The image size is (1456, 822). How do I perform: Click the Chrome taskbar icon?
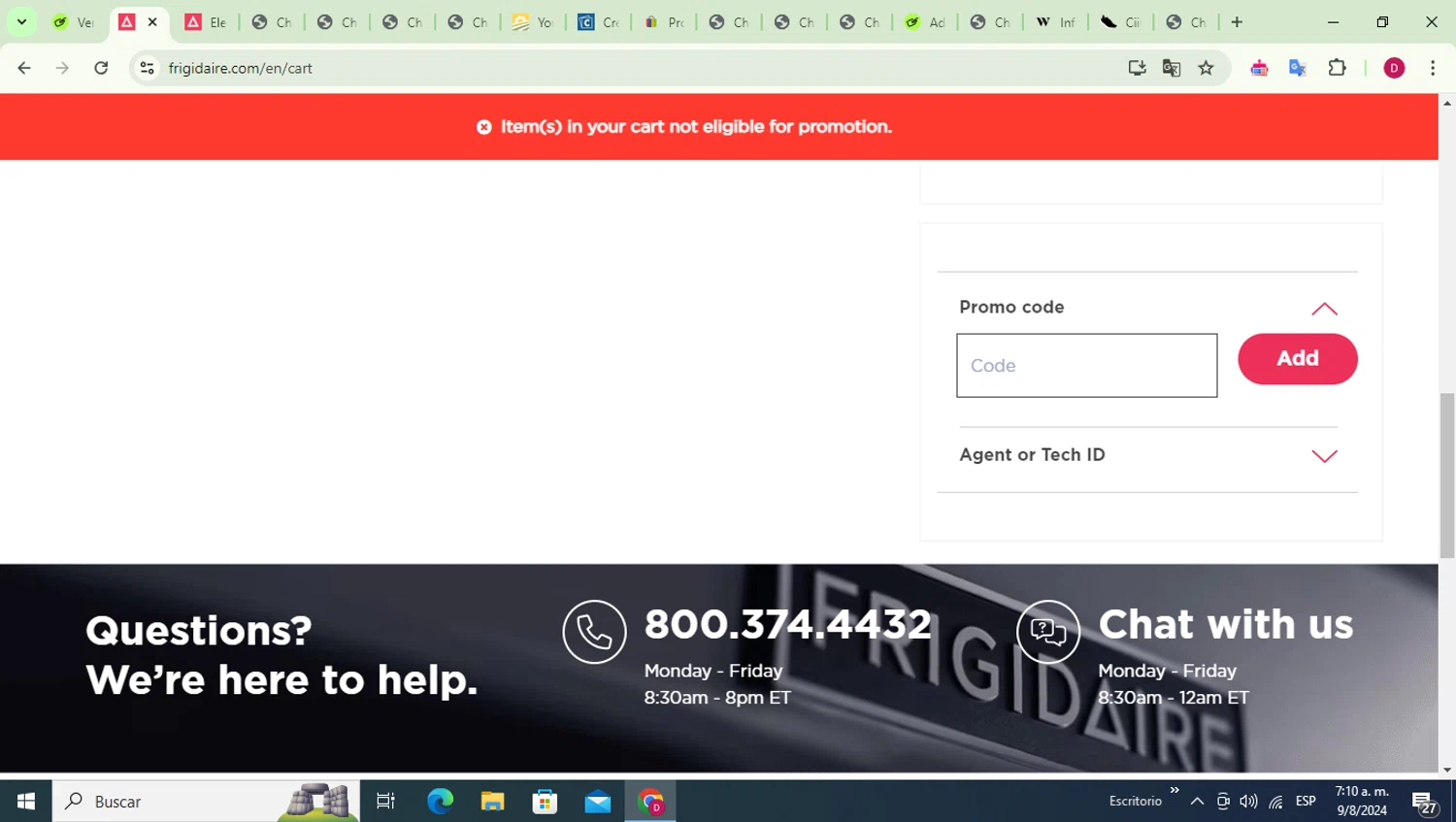(x=650, y=802)
